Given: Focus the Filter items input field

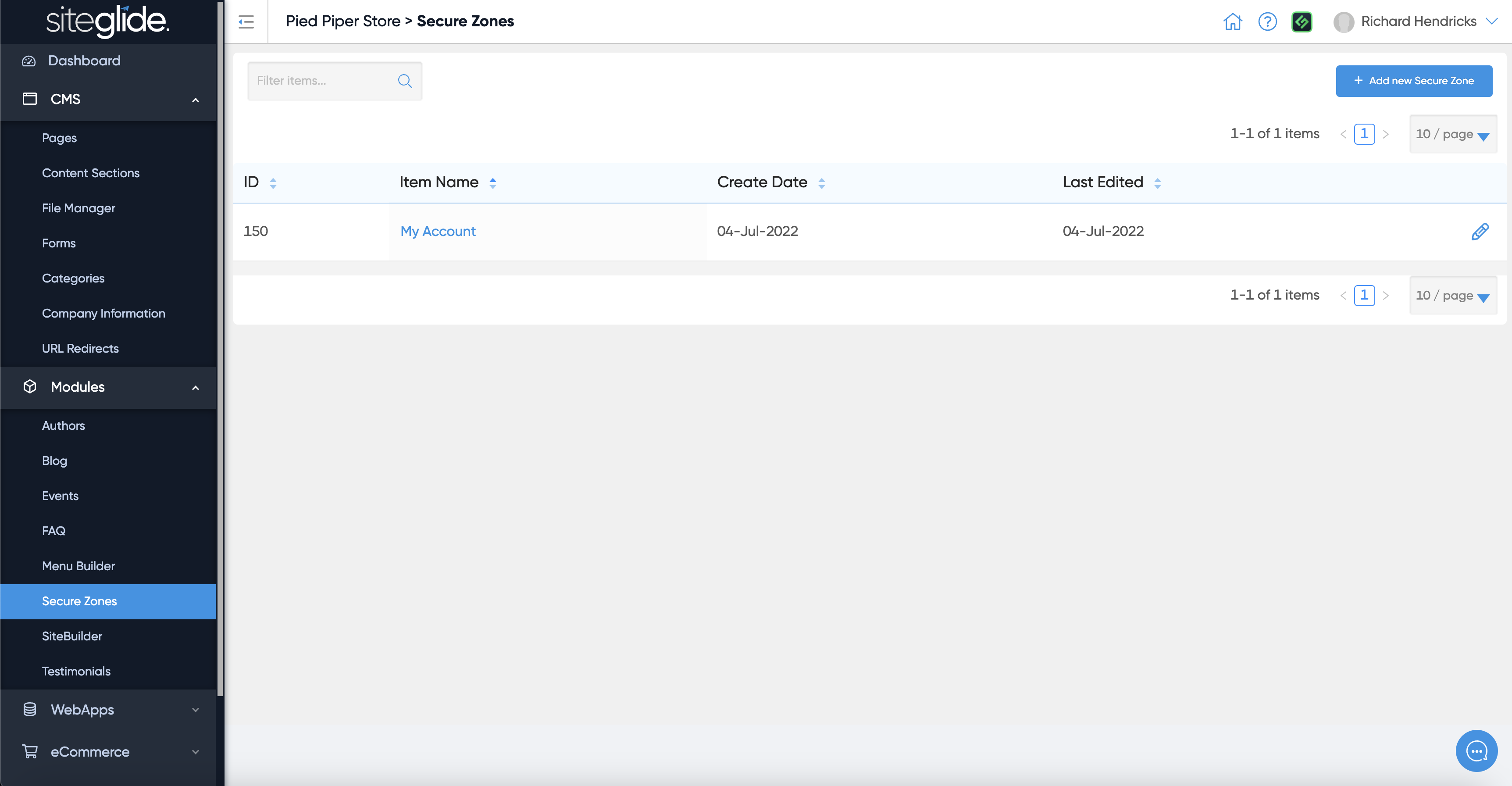Looking at the screenshot, I should [x=323, y=81].
